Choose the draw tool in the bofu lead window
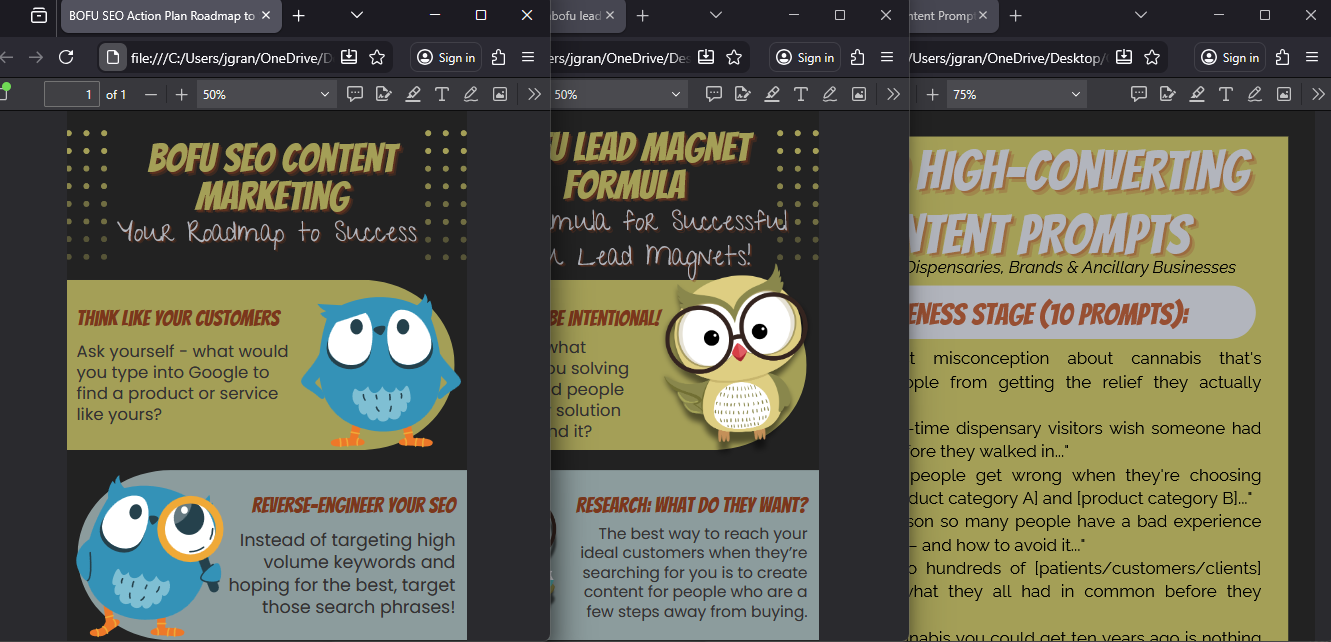Viewport: 1331px width, 642px height. point(829,94)
